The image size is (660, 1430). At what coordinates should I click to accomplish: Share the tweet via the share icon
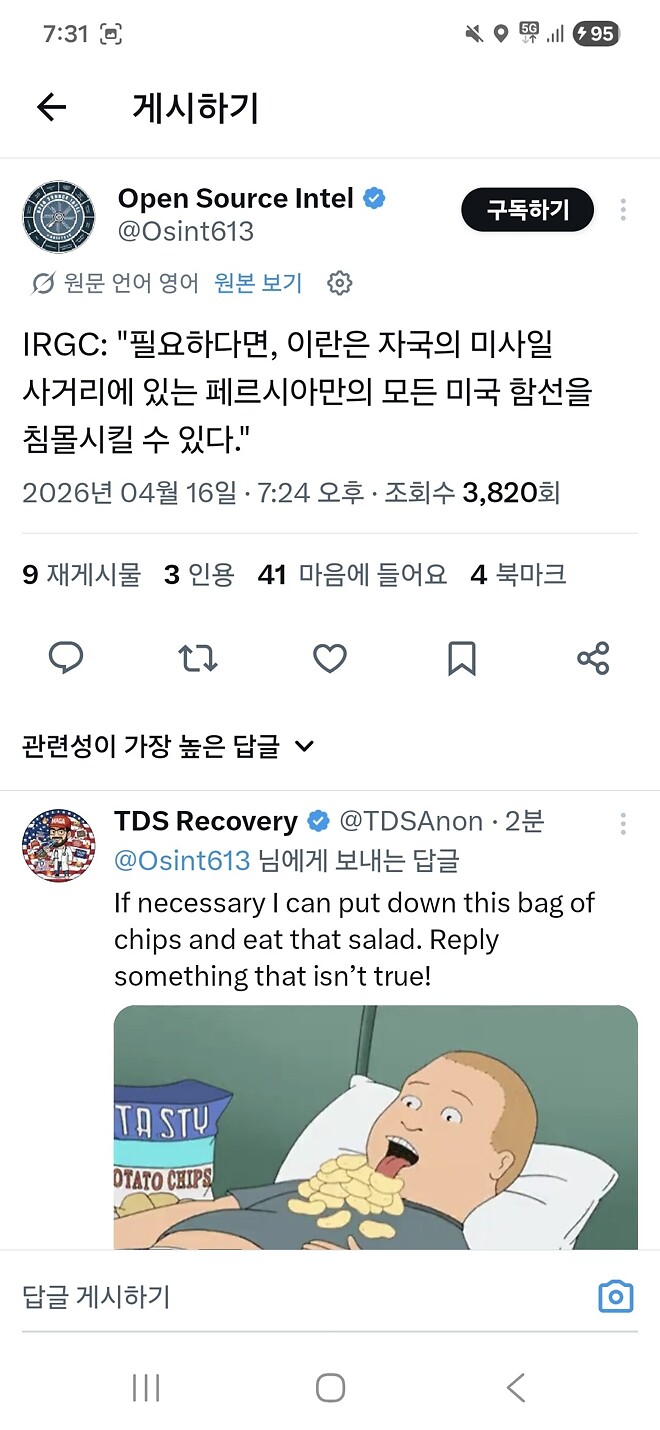pyautogui.click(x=593, y=658)
